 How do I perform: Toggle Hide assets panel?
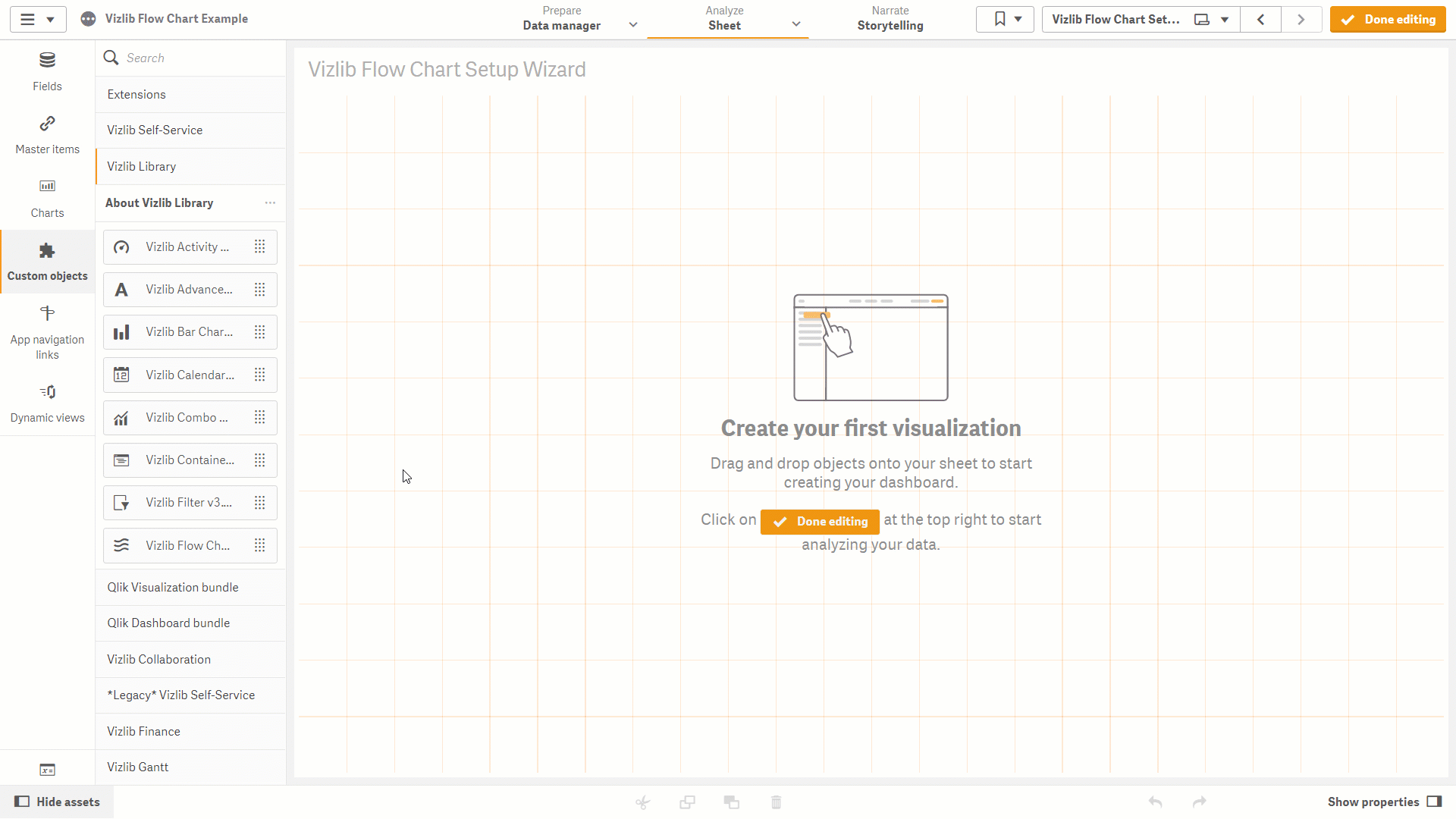(57, 802)
